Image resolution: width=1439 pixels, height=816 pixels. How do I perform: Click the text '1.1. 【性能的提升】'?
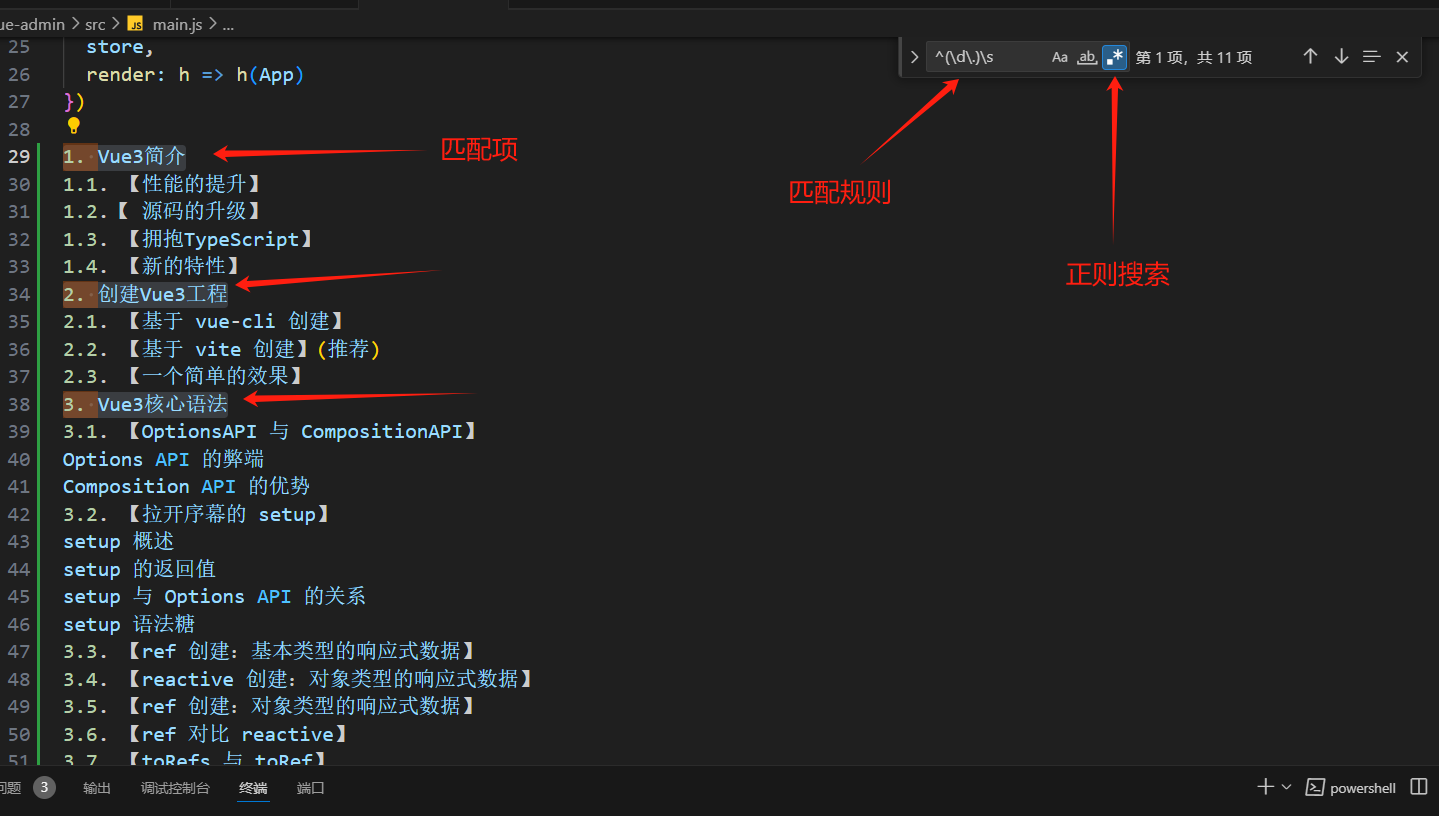162,184
